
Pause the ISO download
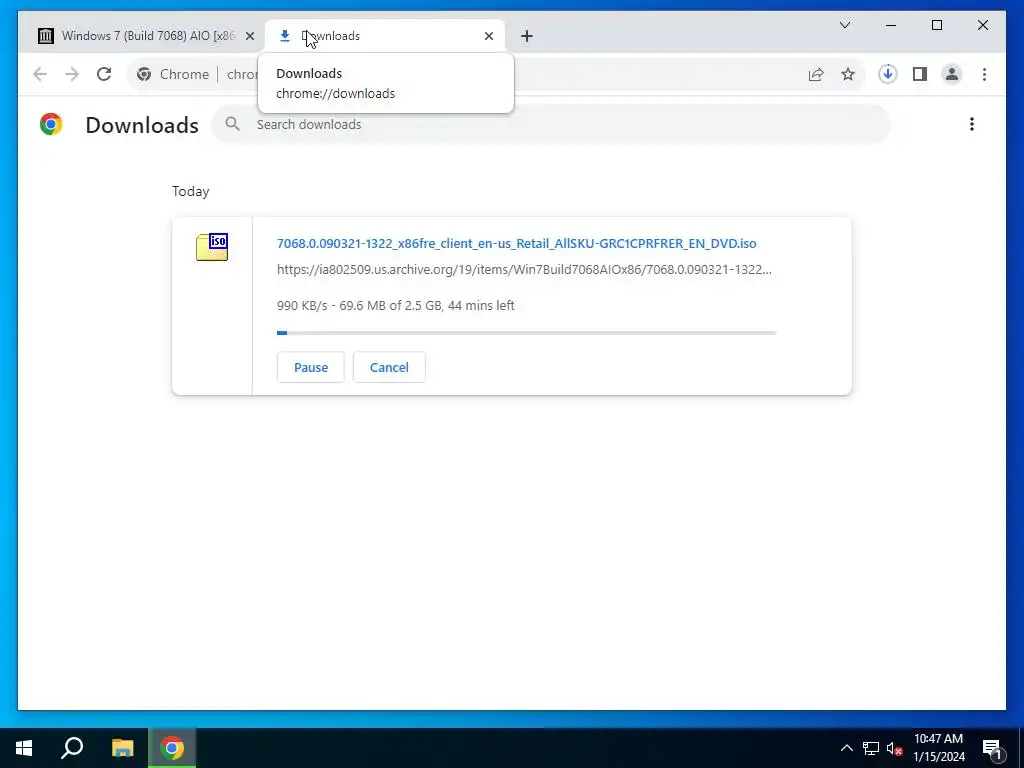310,367
